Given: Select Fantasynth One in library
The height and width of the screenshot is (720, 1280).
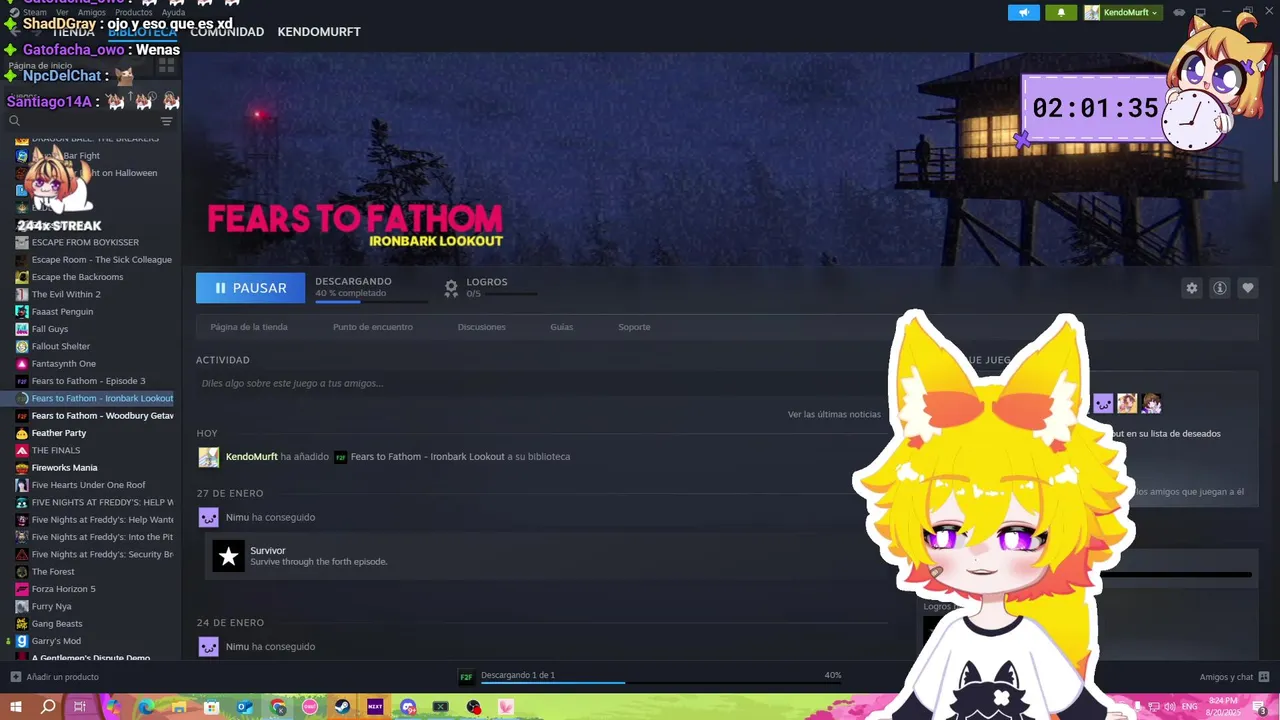Looking at the screenshot, I should click(x=63, y=364).
